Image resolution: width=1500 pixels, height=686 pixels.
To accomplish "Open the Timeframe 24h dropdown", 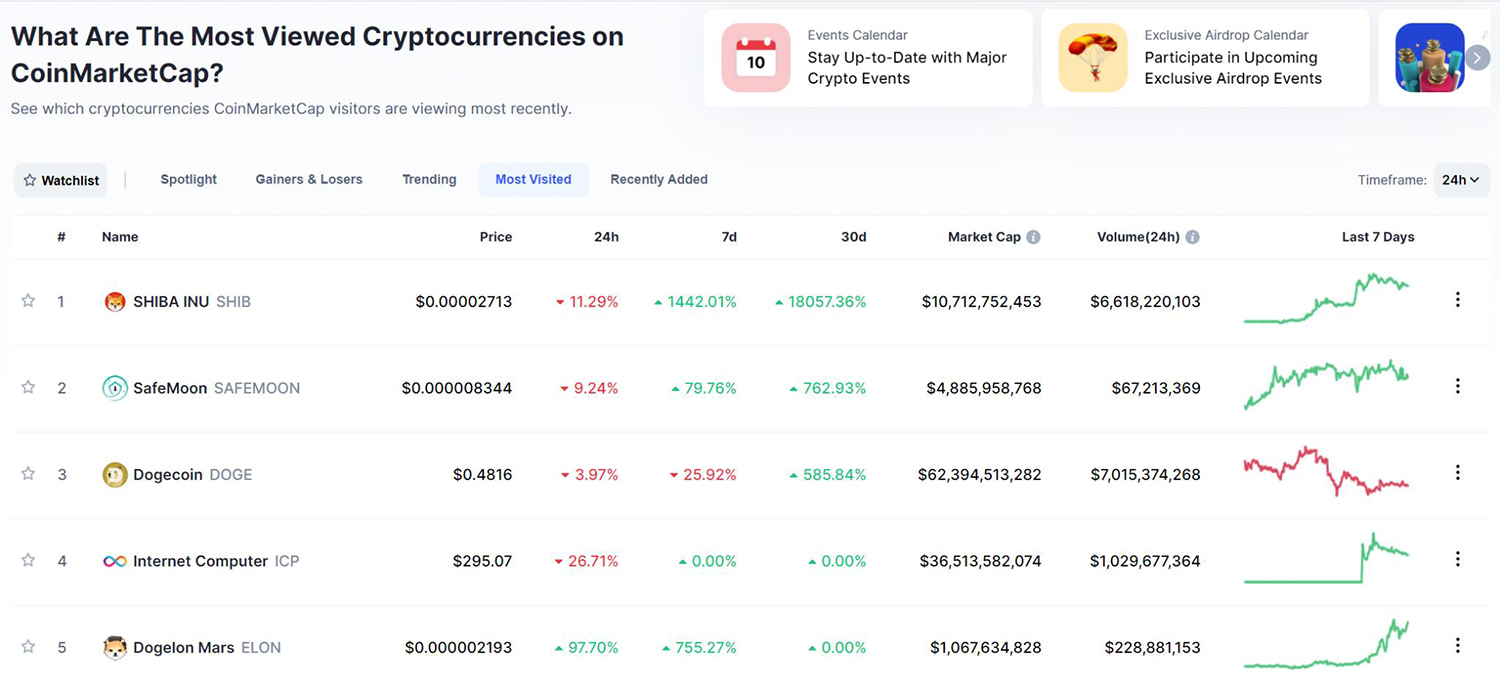I will point(1461,180).
